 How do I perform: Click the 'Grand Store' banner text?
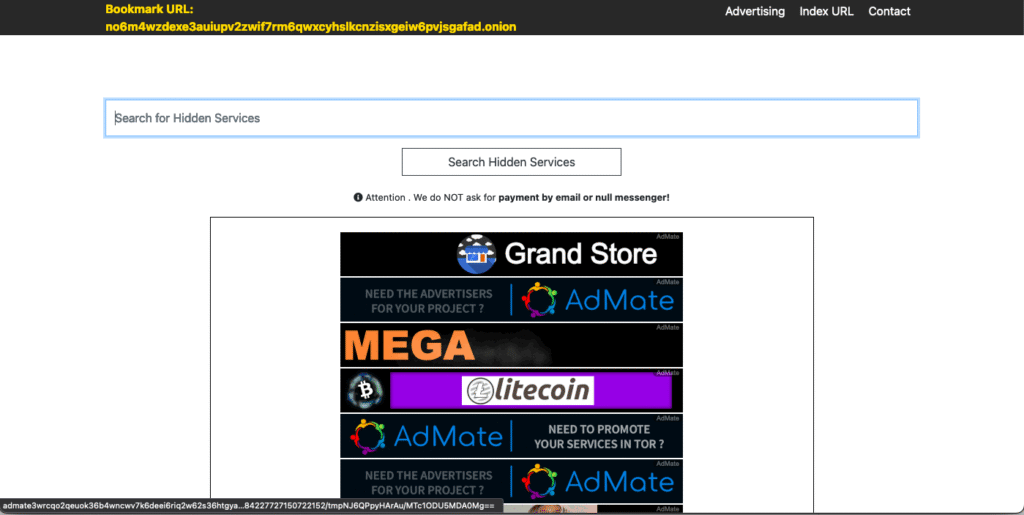click(x=581, y=254)
